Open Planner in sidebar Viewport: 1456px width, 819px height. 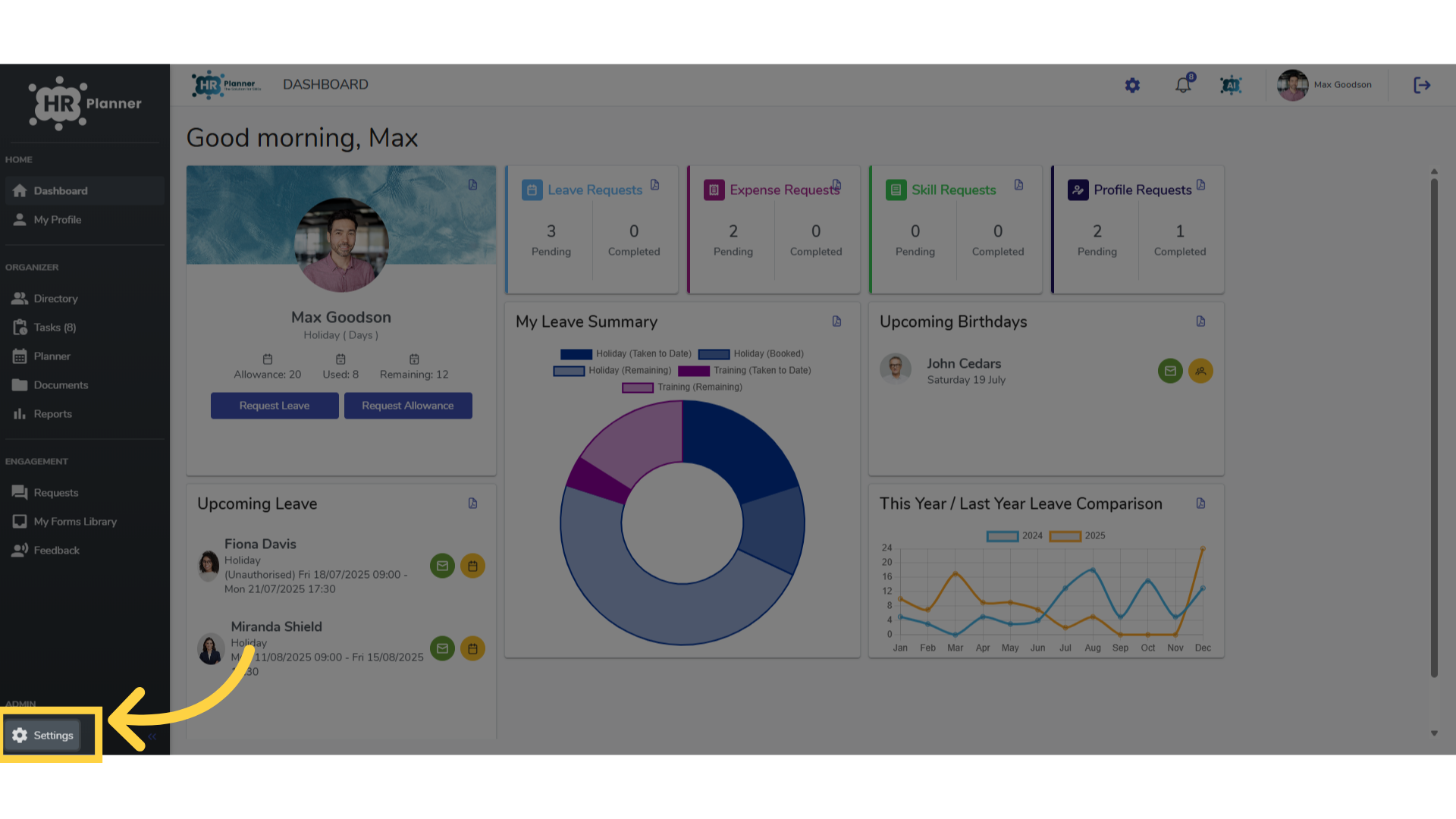[x=84, y=356]
